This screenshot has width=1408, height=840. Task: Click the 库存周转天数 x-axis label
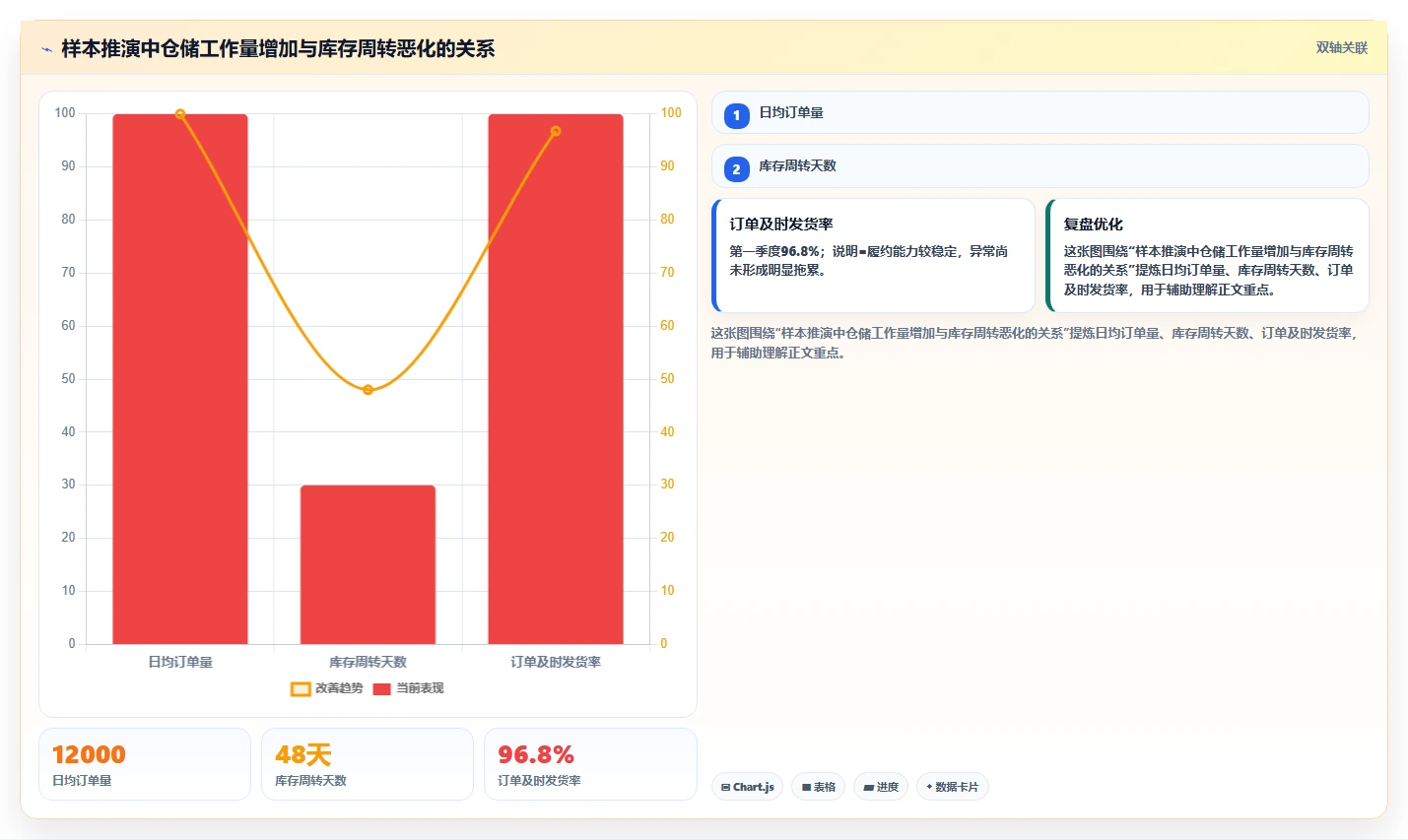coord(368,662)
